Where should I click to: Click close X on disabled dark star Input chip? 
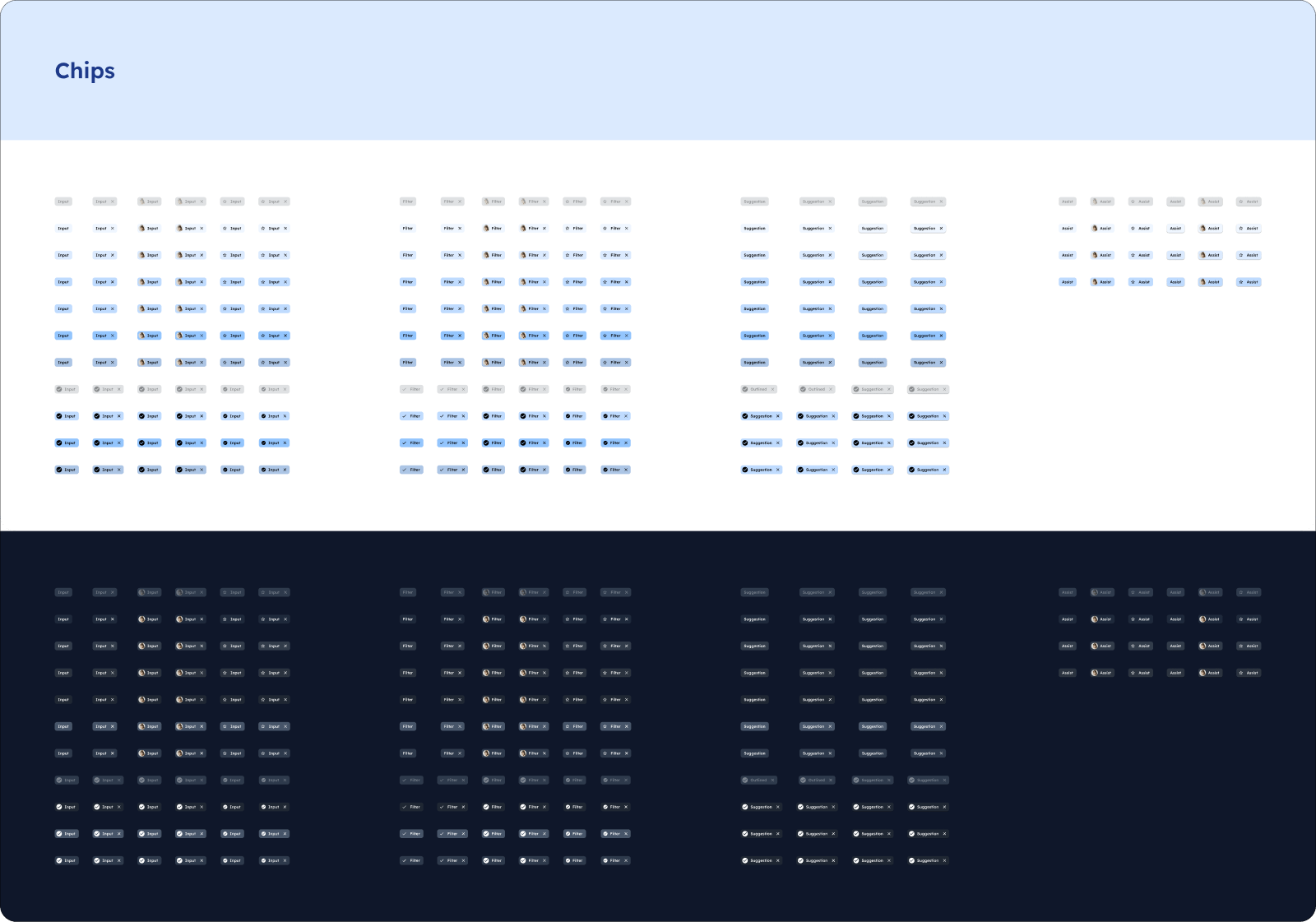[x=285, y=592]
